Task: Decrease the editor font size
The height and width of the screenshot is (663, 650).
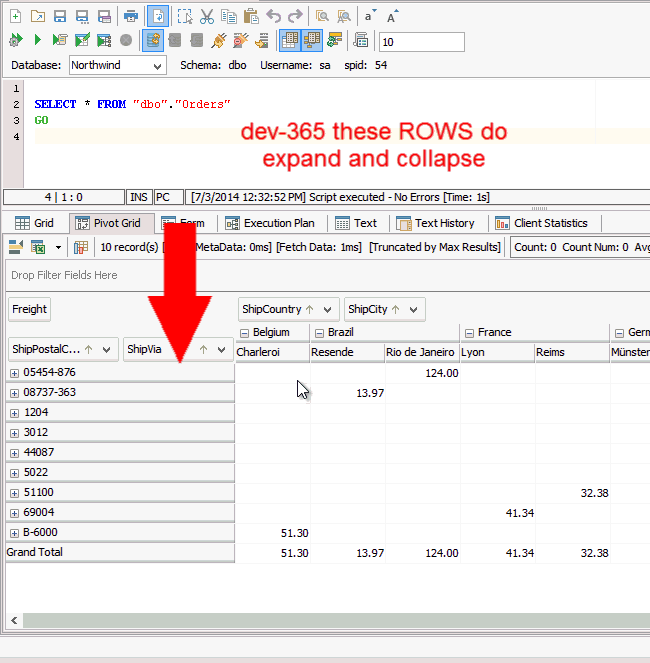Action: tap(370, 16)
